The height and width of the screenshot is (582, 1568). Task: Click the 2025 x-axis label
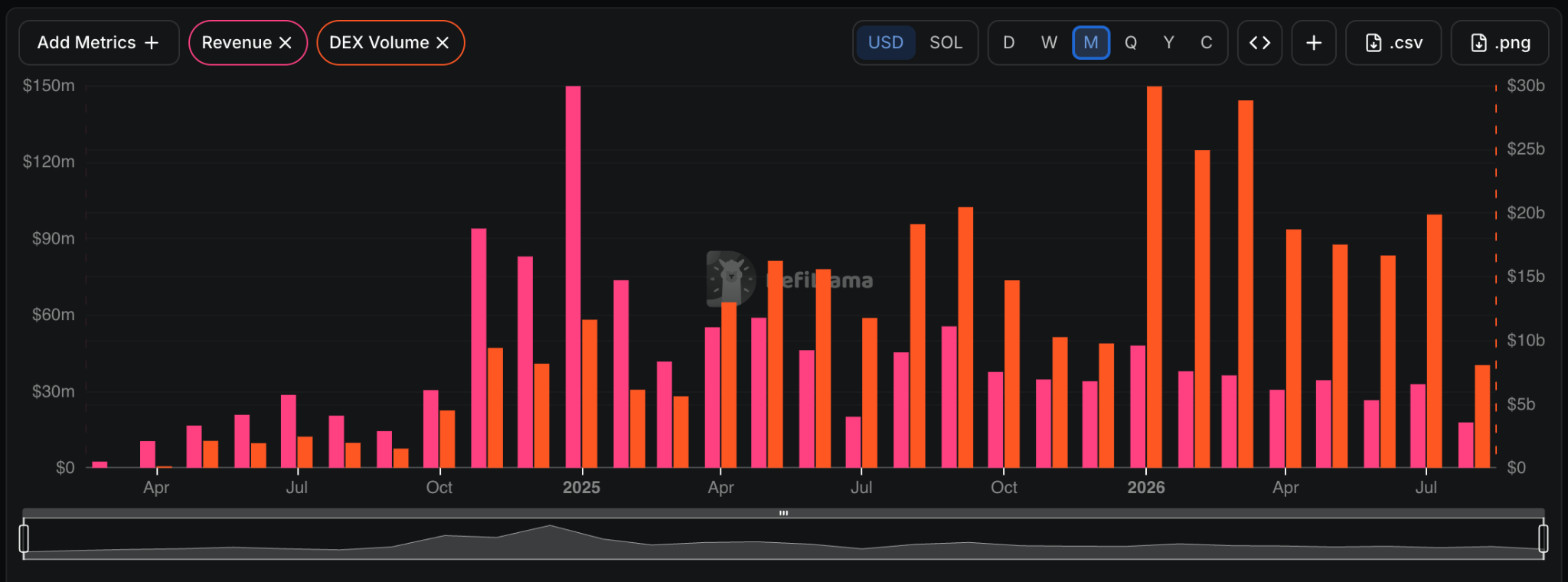(x=581, y=487)
